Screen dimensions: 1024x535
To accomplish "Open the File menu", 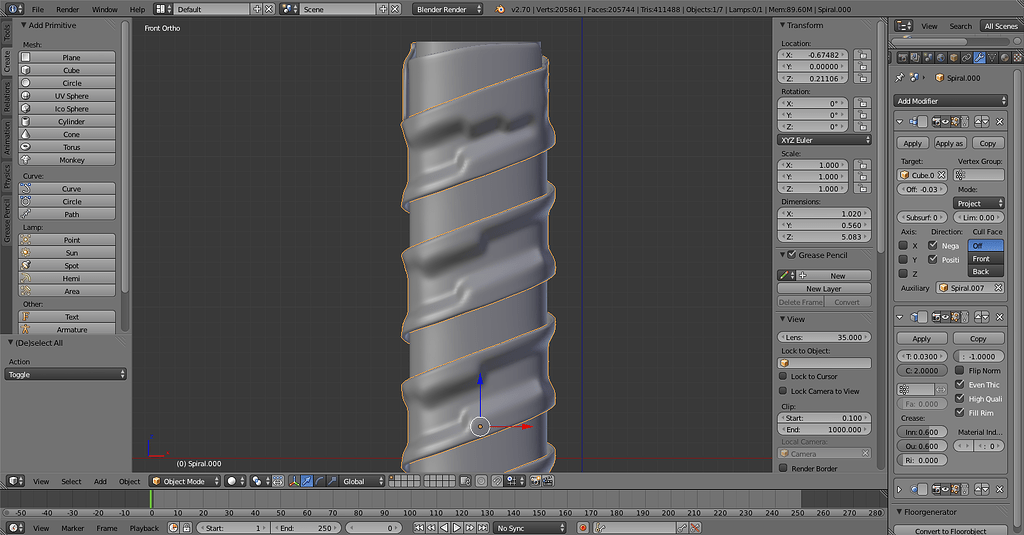I will coord(38,9).
